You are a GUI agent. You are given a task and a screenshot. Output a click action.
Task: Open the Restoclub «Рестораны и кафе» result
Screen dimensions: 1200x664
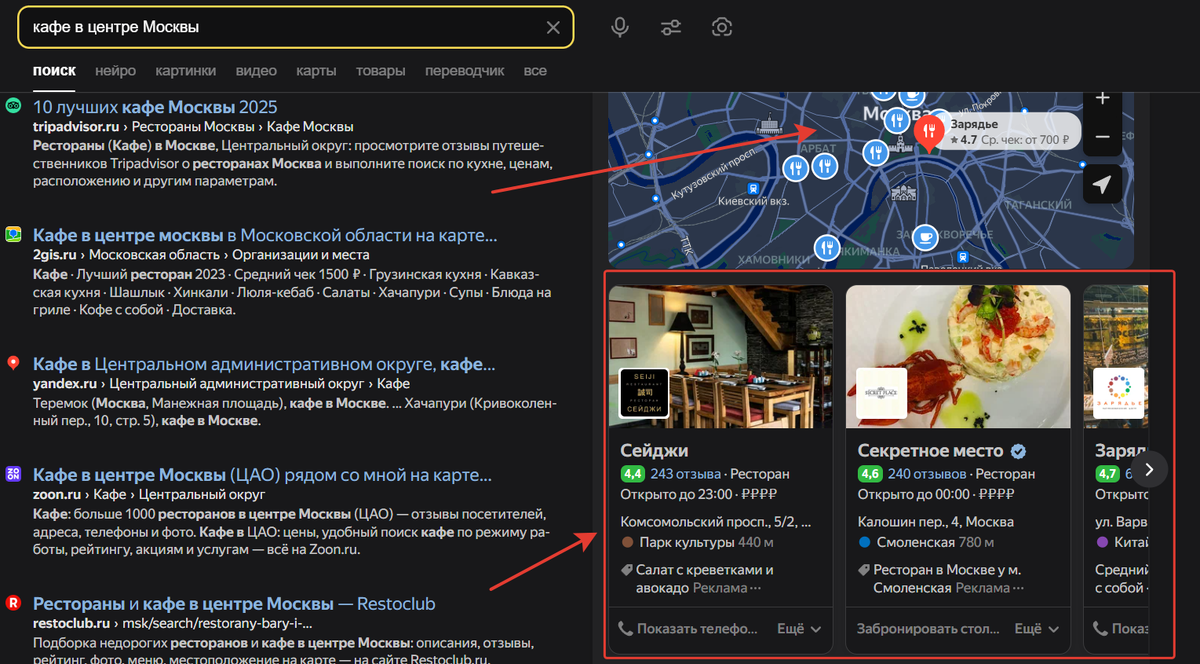234,603
